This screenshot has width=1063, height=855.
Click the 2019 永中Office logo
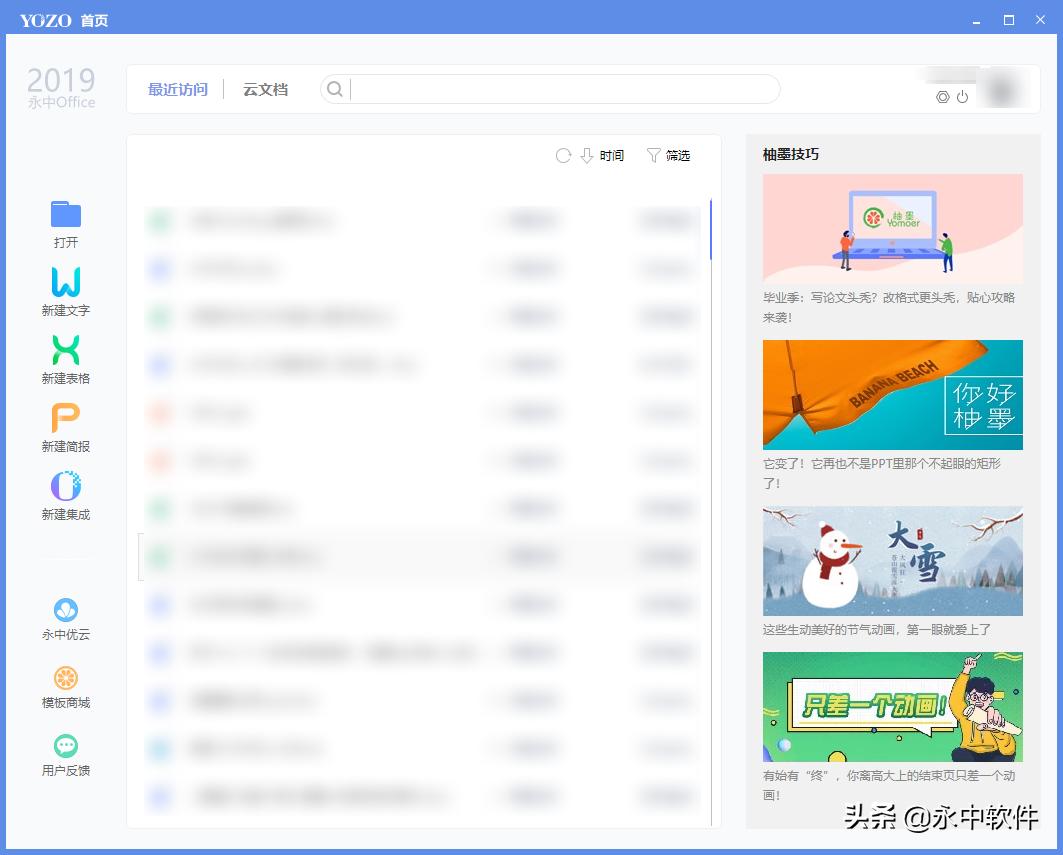pos(61,87)
